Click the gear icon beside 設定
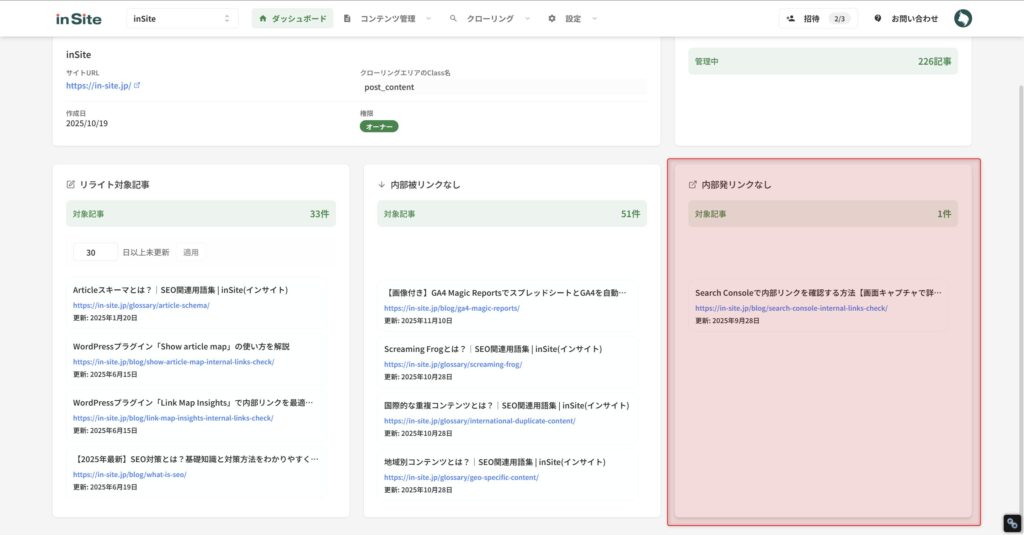Viewport: 1024px width, 535px height. [x=552, y=19]
